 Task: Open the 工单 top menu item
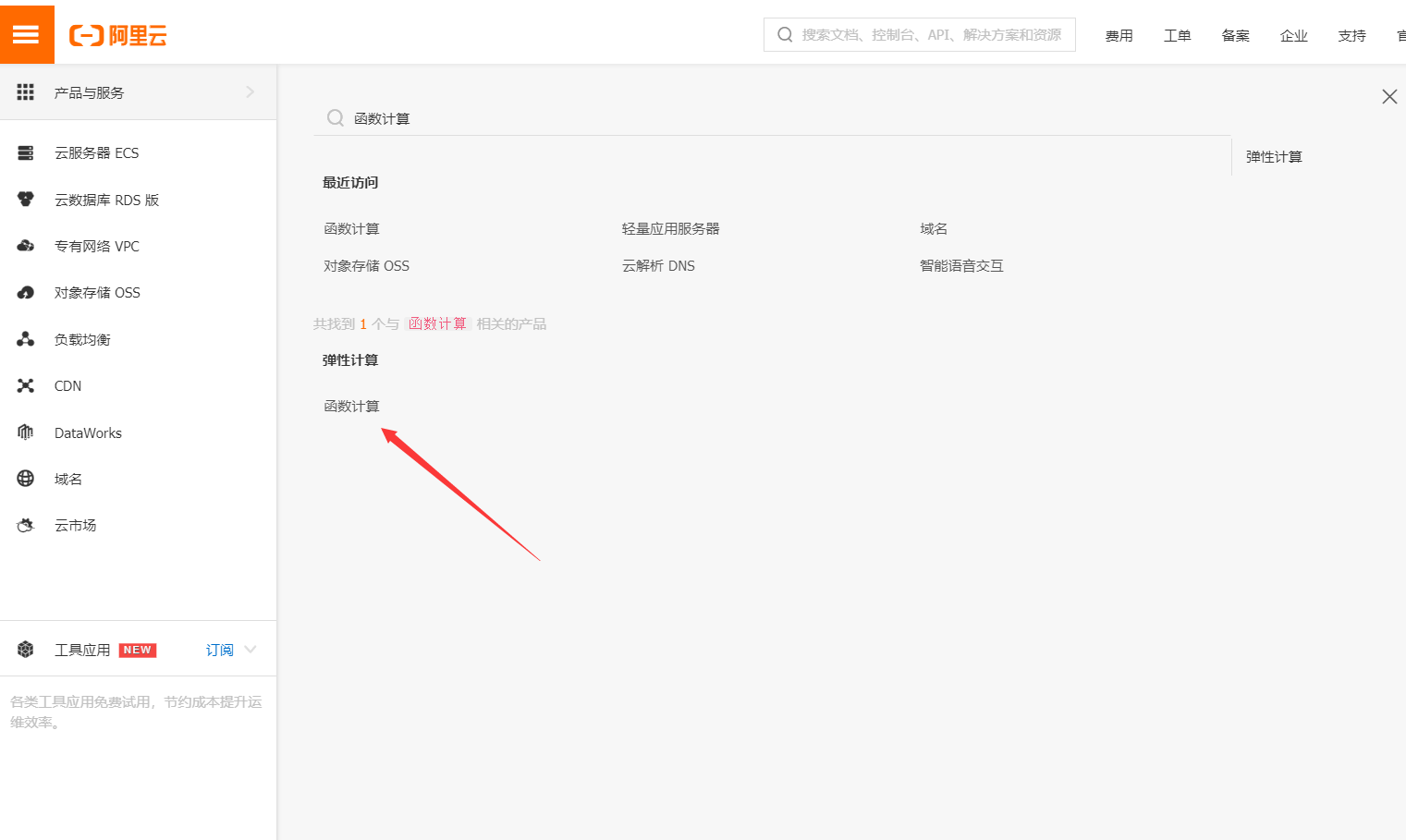pyautogui.click(x=1177, y=36)
